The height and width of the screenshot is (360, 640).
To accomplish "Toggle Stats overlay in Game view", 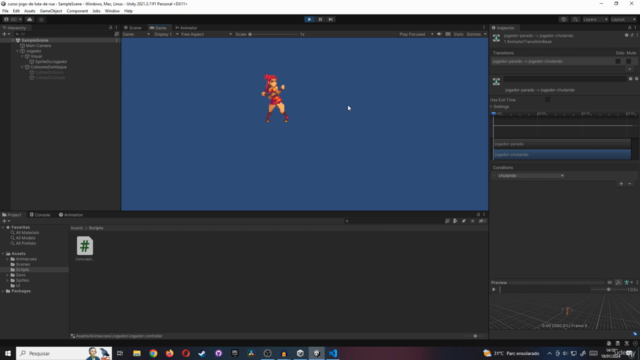I will (458, 34).
